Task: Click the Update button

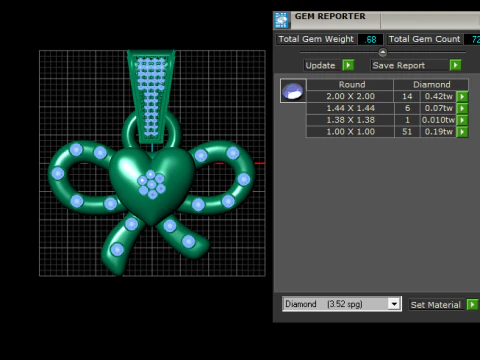Action: point(323,65)
